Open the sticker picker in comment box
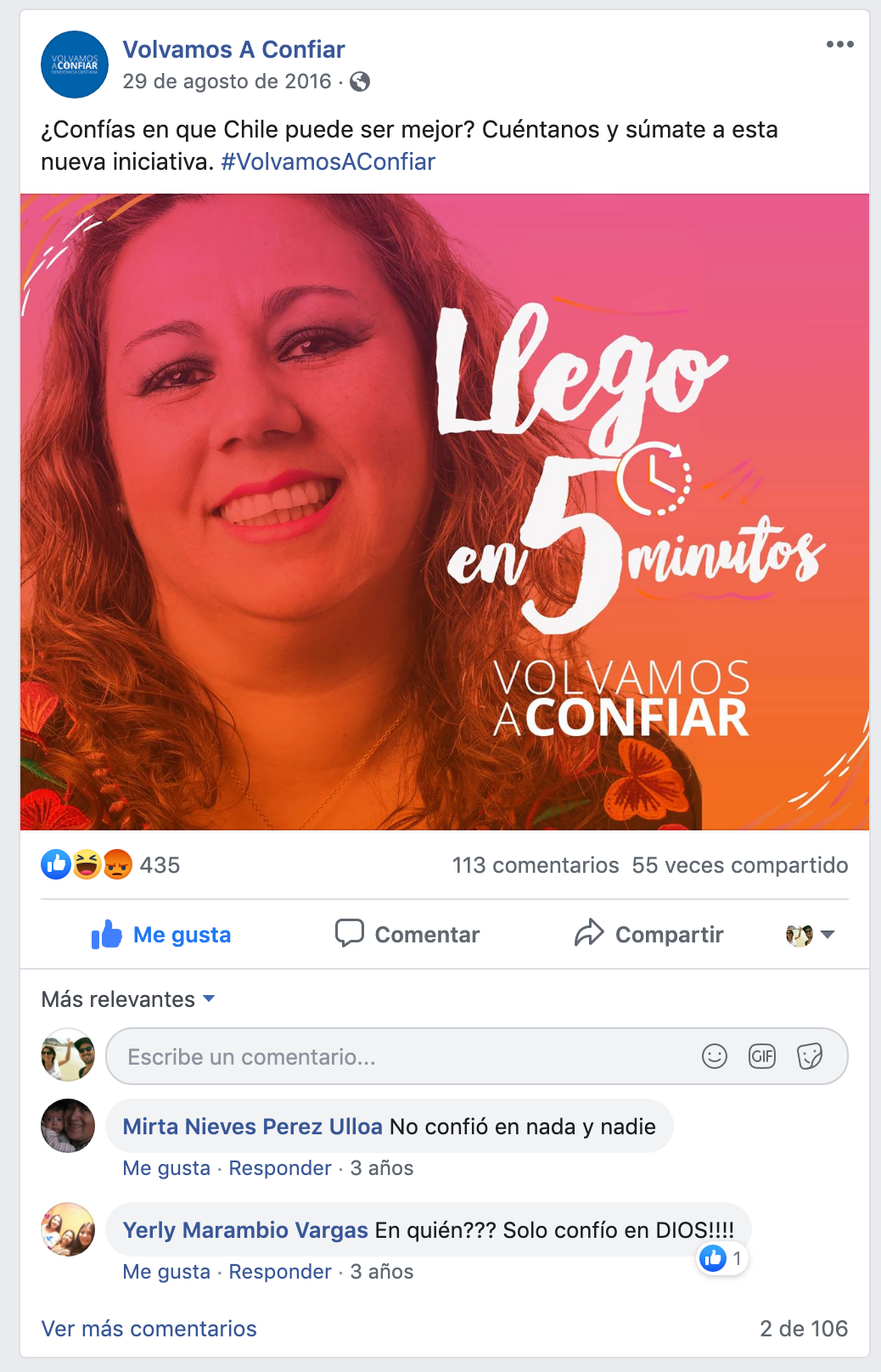 point(810,1056)
